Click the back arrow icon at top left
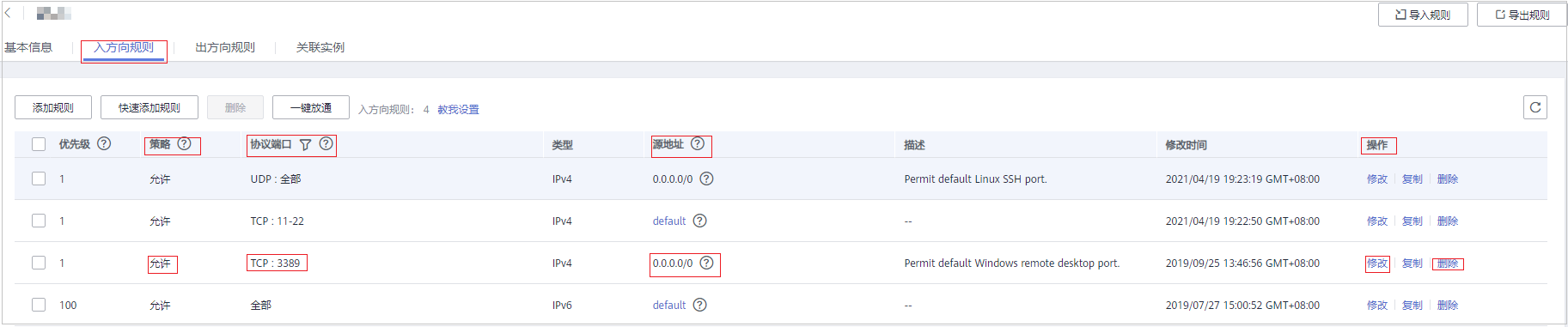 point(8,13)
